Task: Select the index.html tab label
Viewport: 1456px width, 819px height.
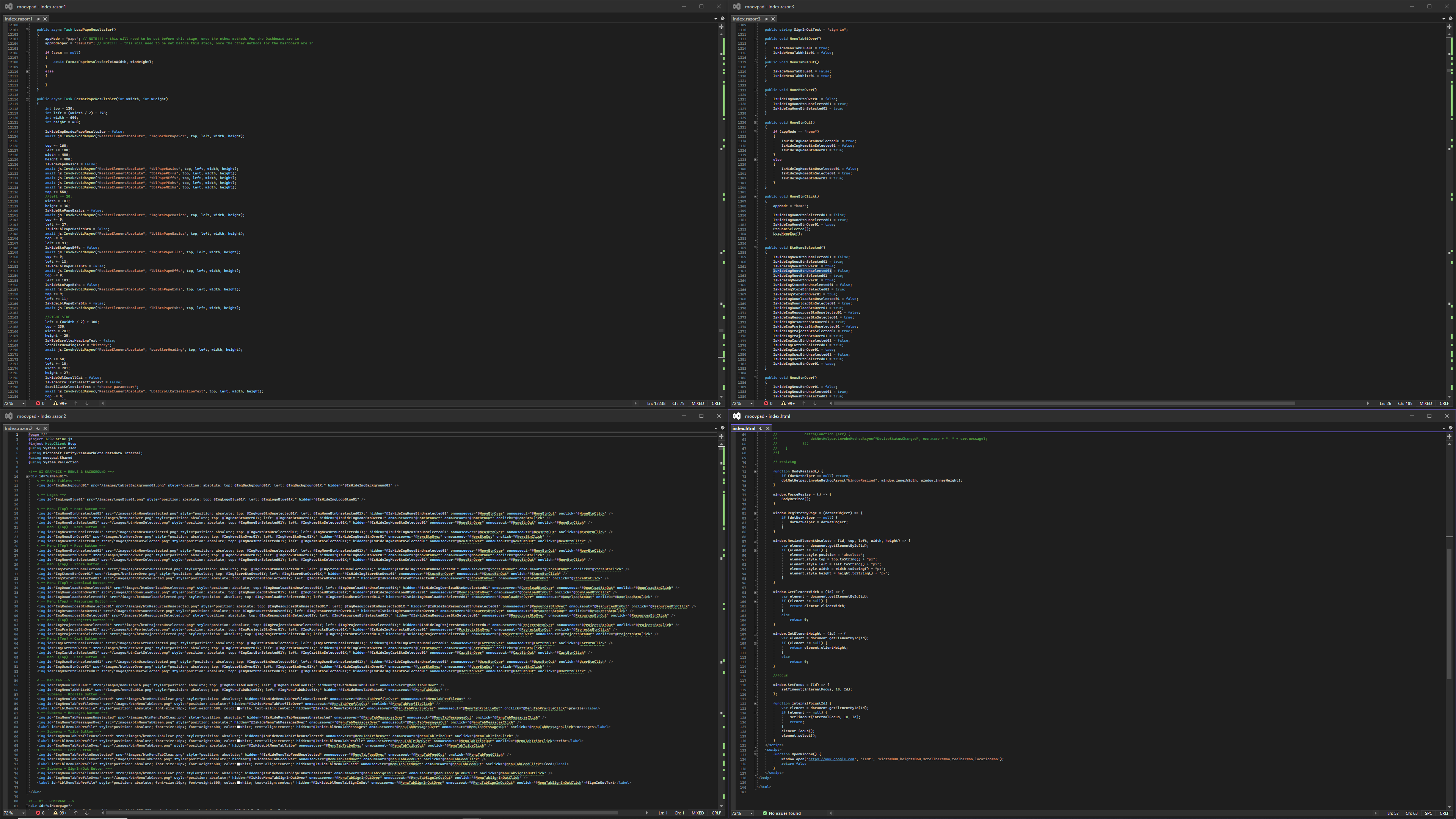Action: point(743,428)
